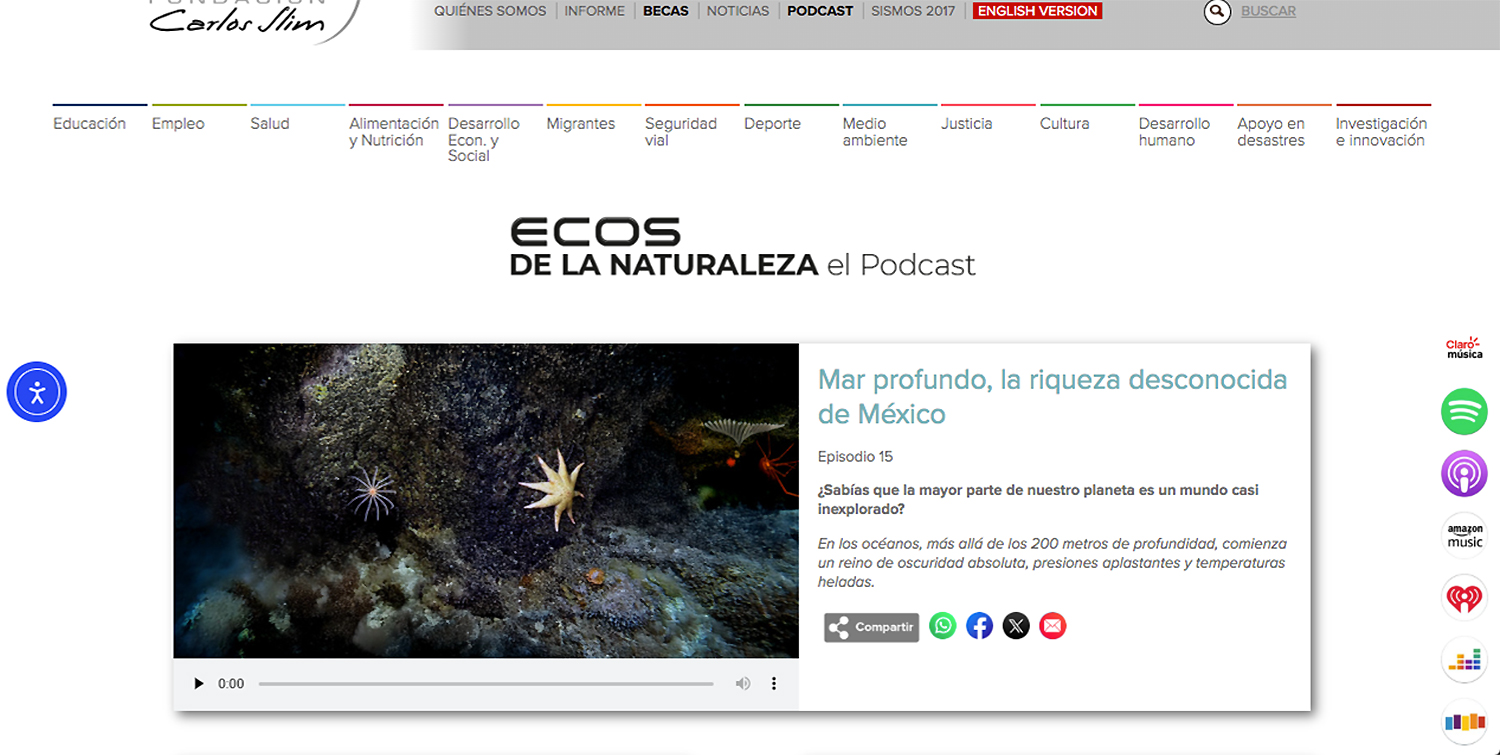The height and width of the screenshot is (755, 1500).
Task: Open the accessibility options widget
Action: [x=37, y=392]
